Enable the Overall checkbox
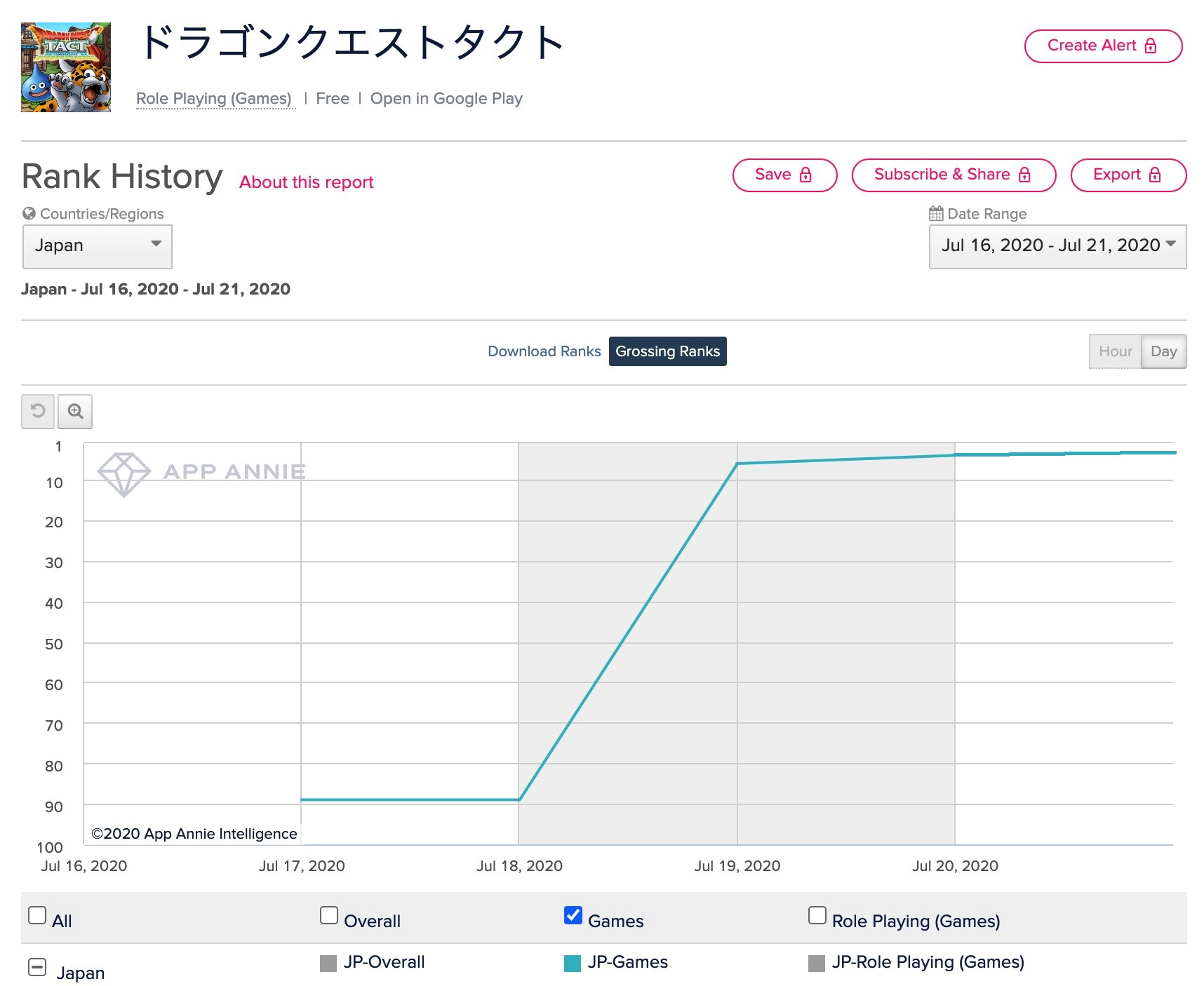Screen dimensions: 1204x986 point(329,915)
